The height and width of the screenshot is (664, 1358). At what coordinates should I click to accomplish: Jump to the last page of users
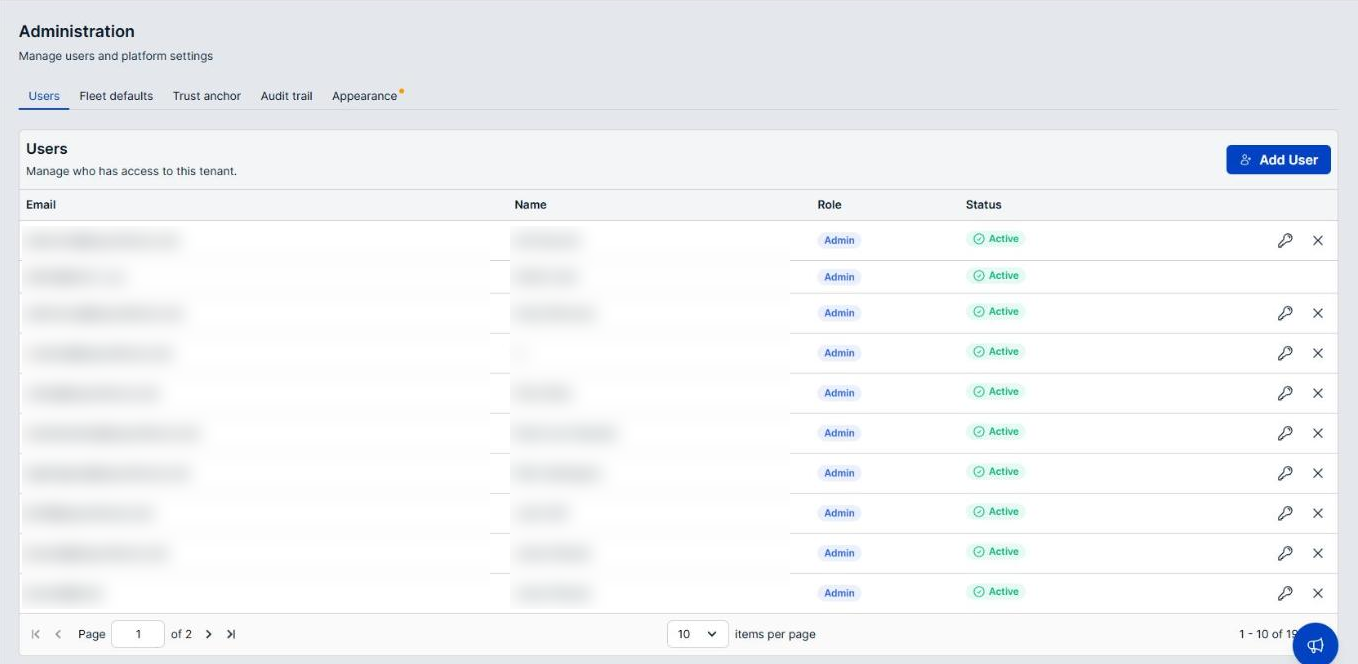[x=231, y=634]
